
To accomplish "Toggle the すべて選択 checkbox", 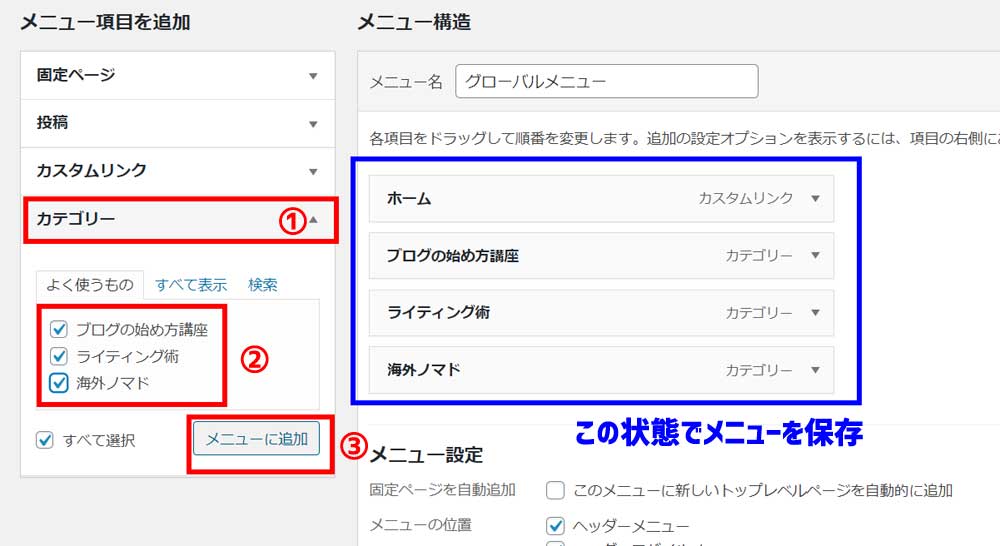I will click(x=44, y=440).
